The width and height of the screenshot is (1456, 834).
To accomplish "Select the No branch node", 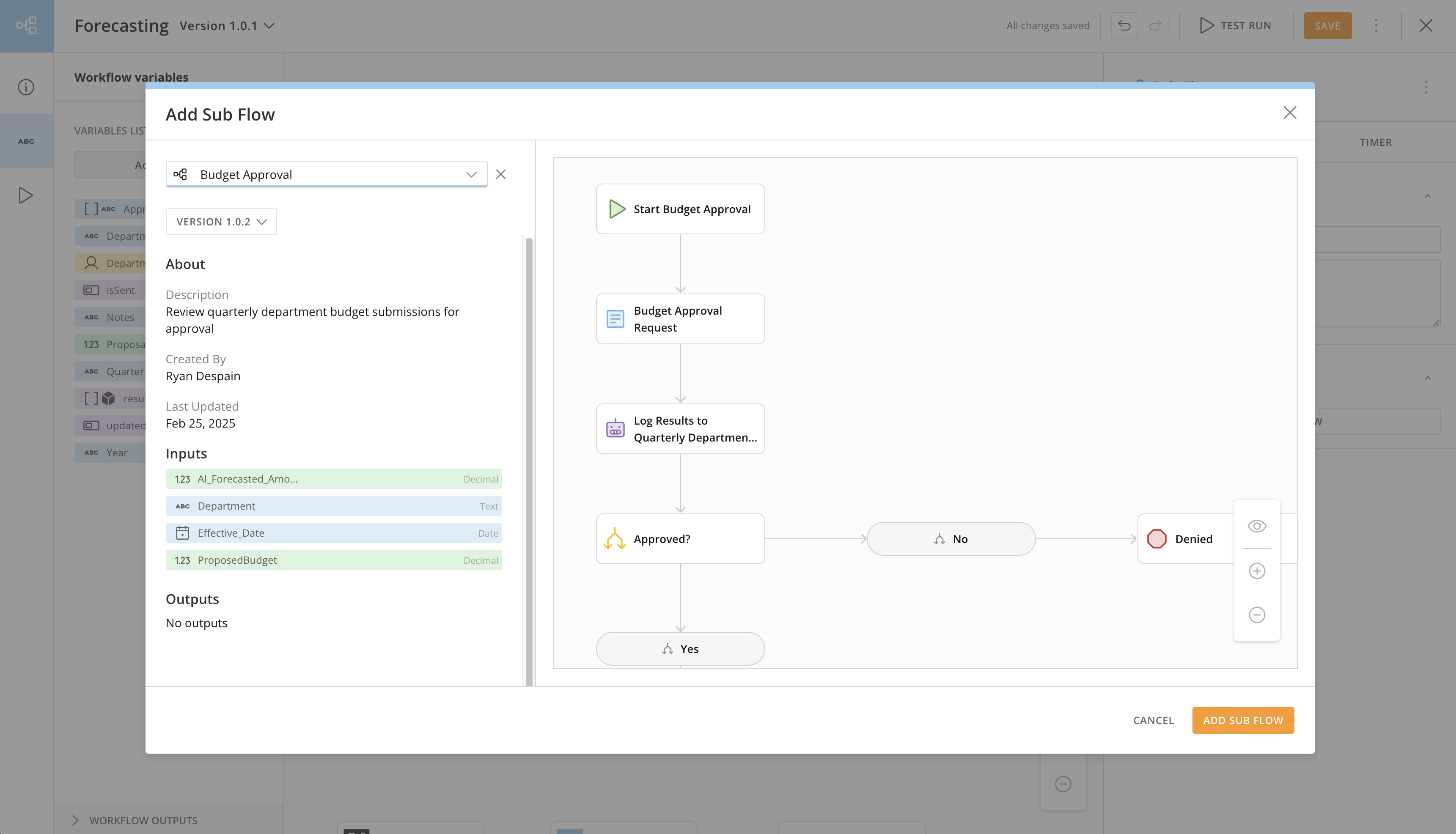I will click(951, 538).
